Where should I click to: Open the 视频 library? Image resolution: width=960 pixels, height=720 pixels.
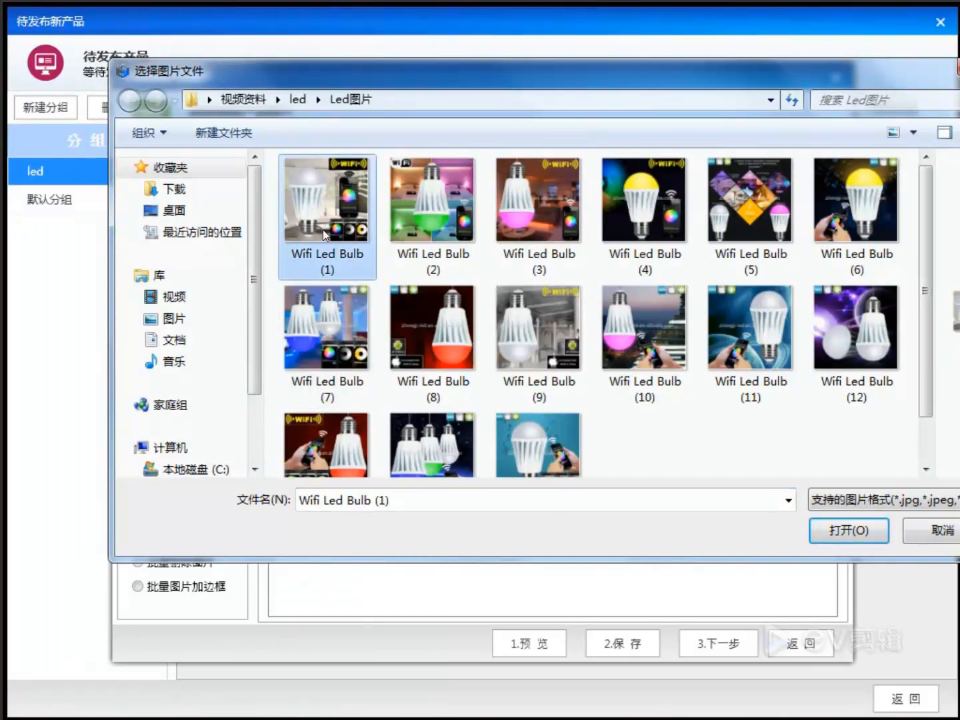click(x=164, y=297)
